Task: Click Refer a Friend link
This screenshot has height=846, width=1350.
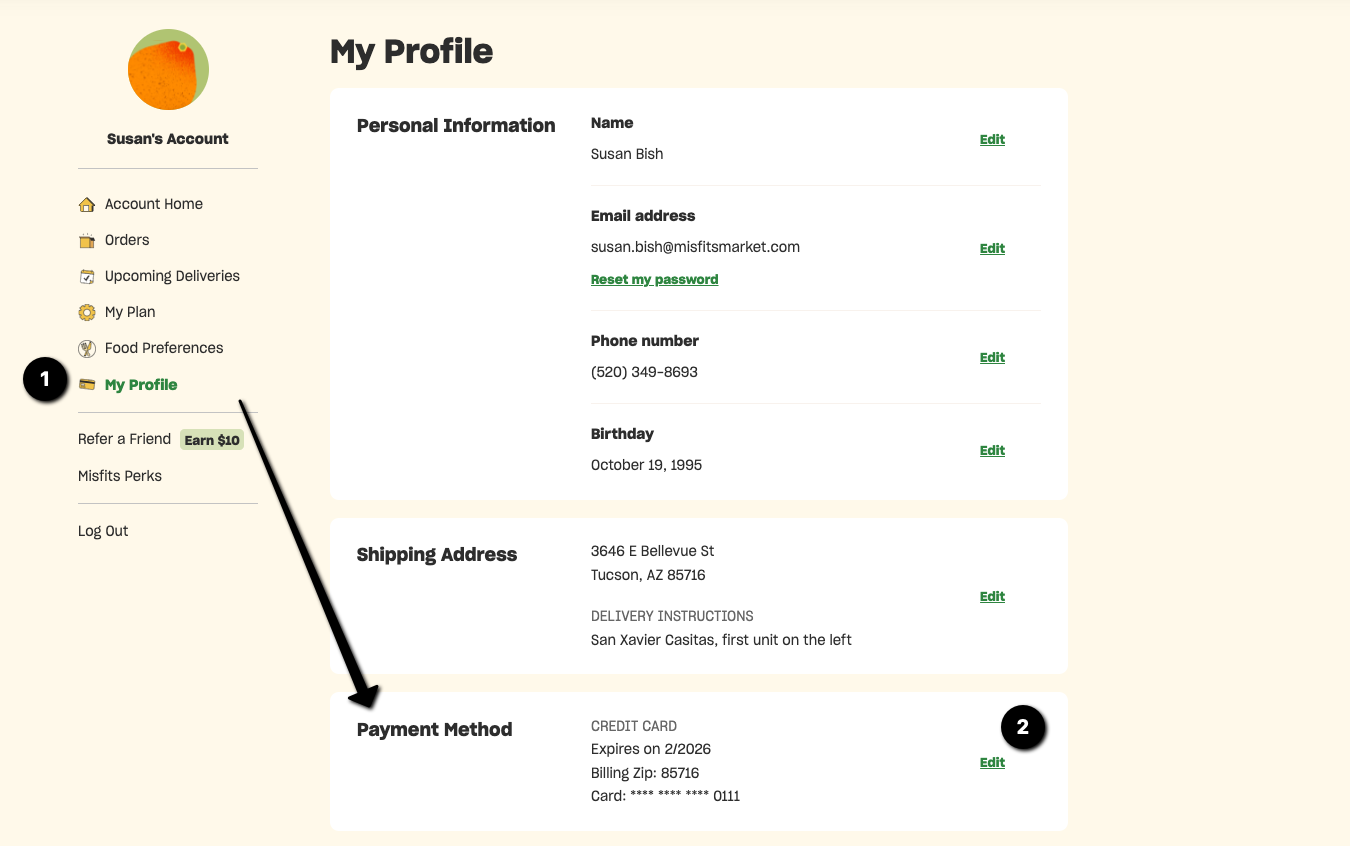Action: [x=124, y=439]
